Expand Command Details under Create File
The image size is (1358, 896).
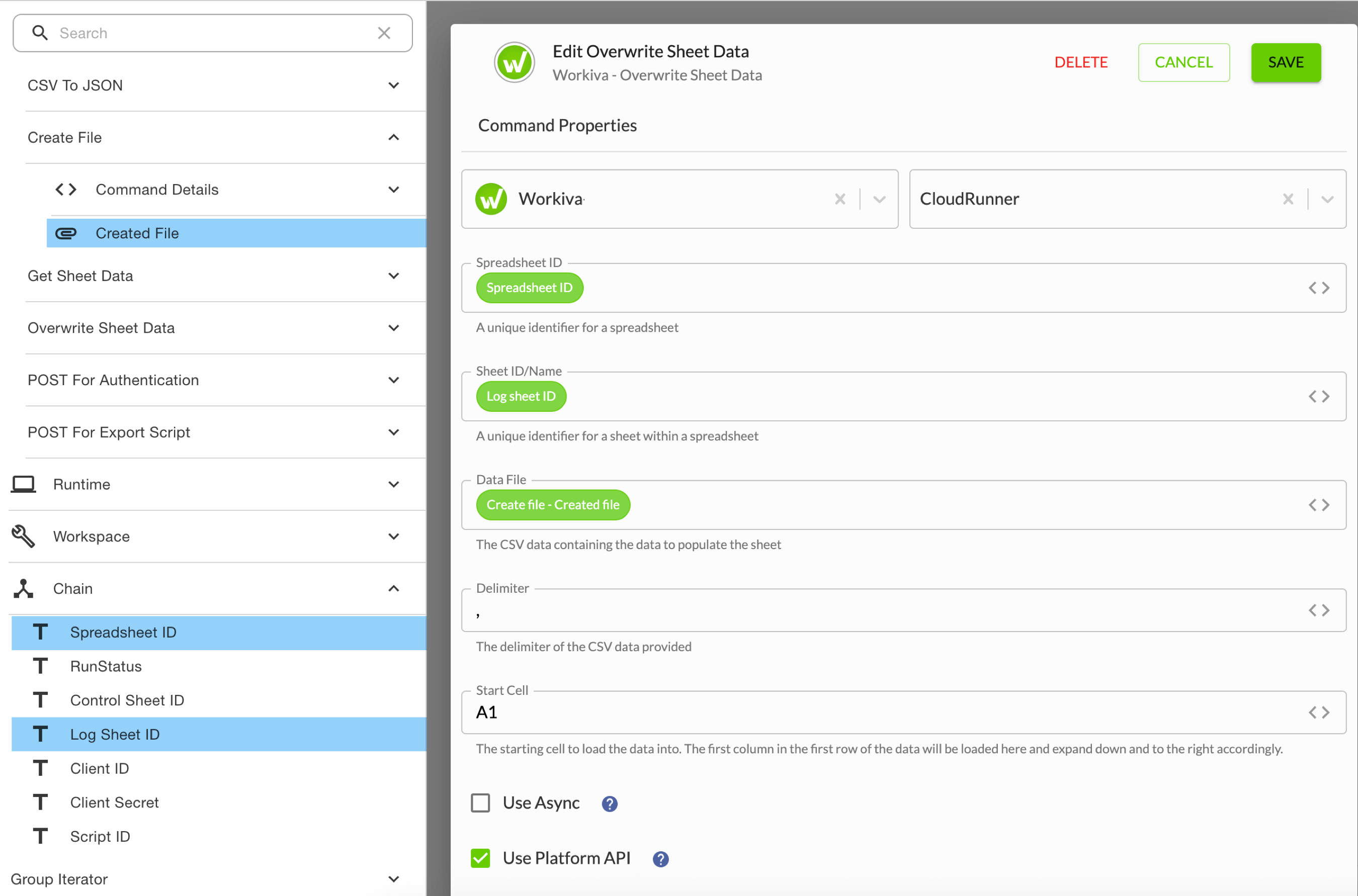pos(393,189)
